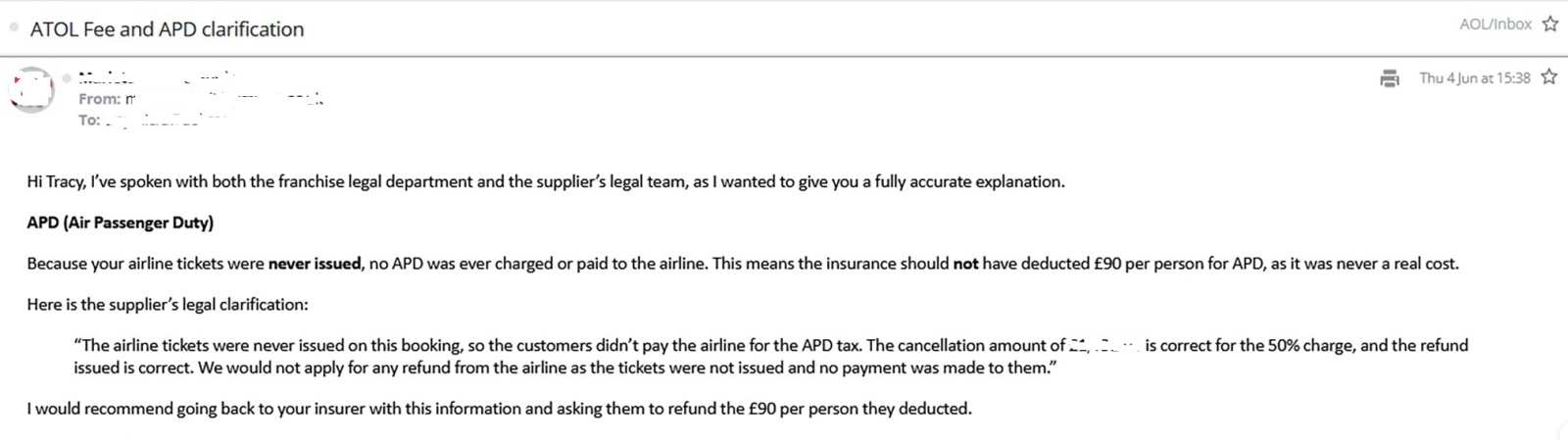
Task: Click the To recipient line
Action: click(152, 120)
